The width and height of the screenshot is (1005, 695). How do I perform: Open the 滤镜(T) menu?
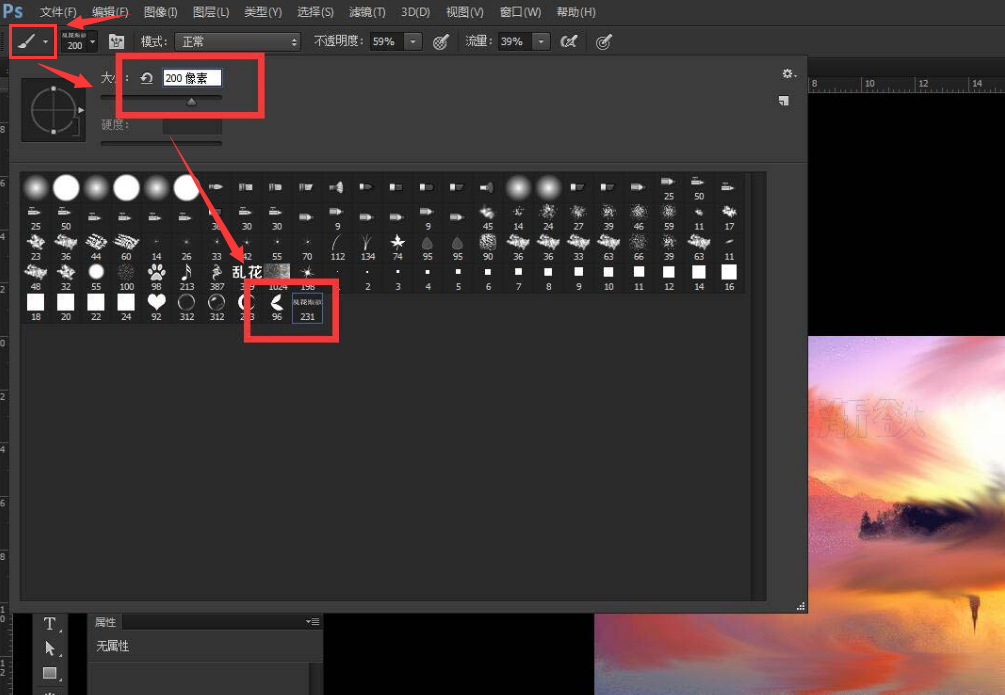pyautogui.click(x=367, y=12)
